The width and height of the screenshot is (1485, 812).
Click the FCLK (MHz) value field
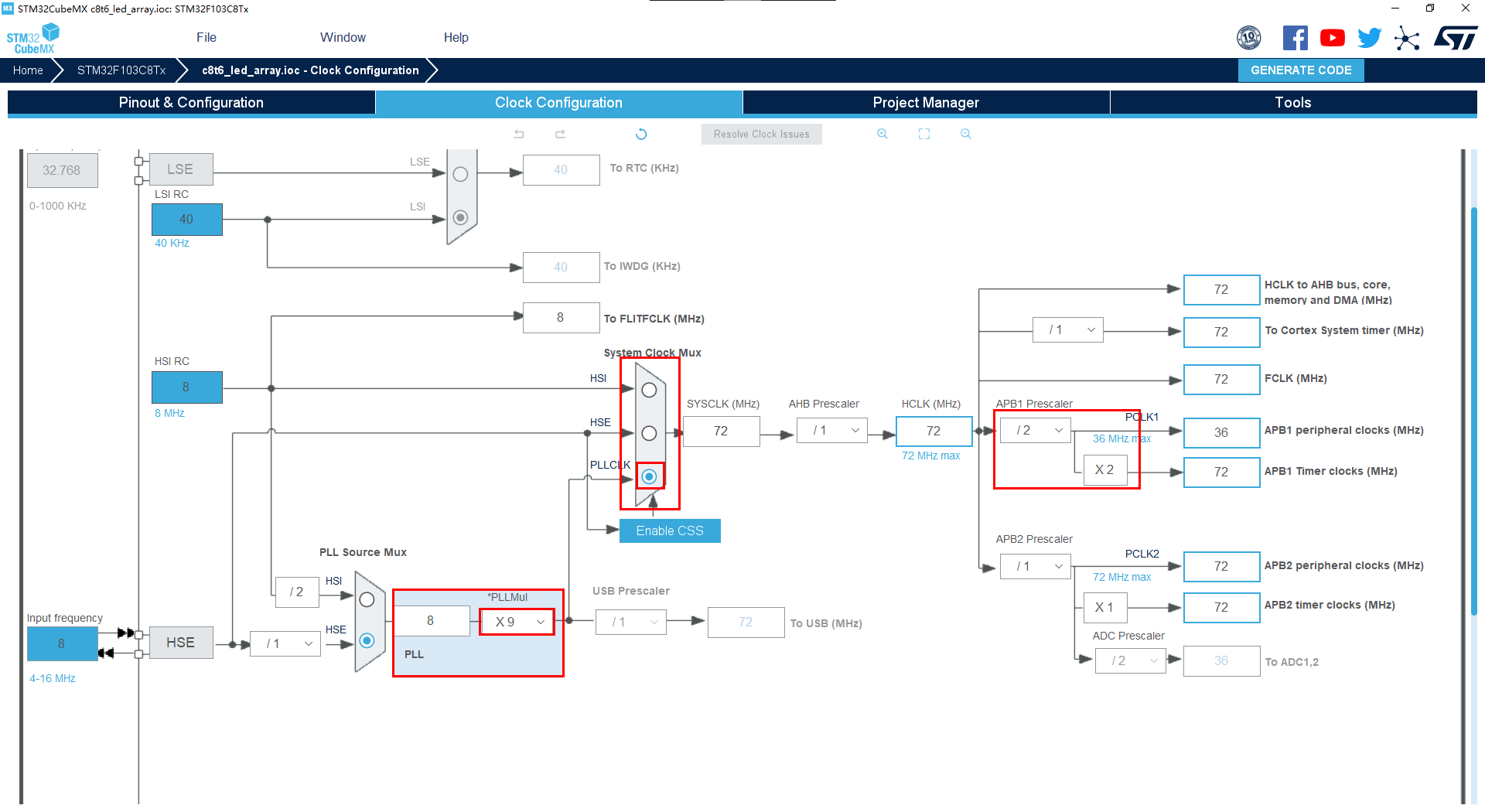1221,379
